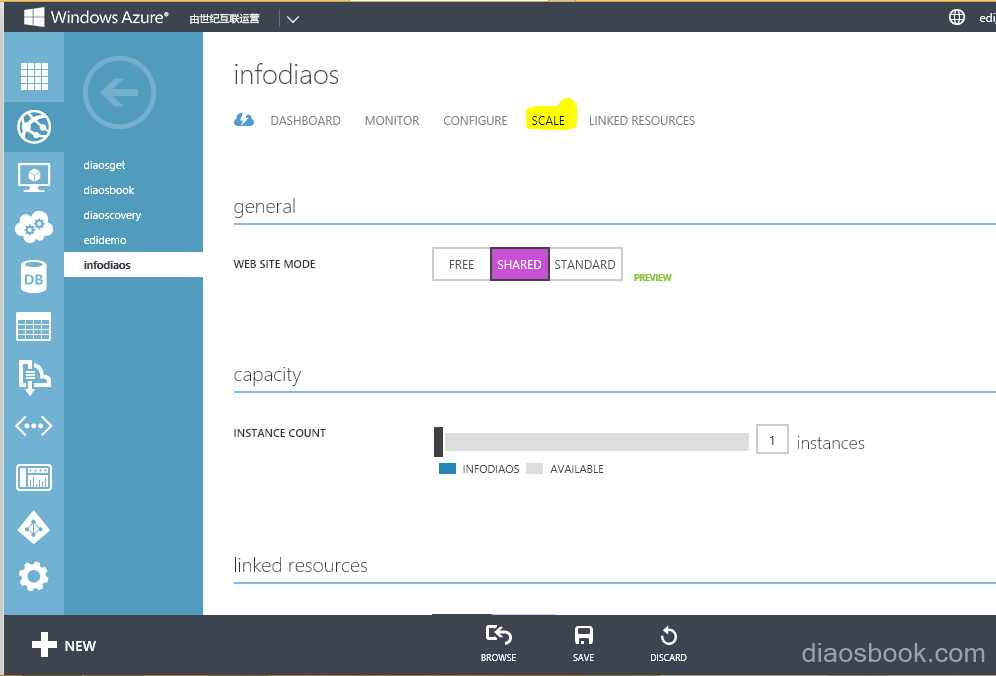
Task: Open the Cloud Services gear-cloud icon
Action: click(x=34, y=227)
